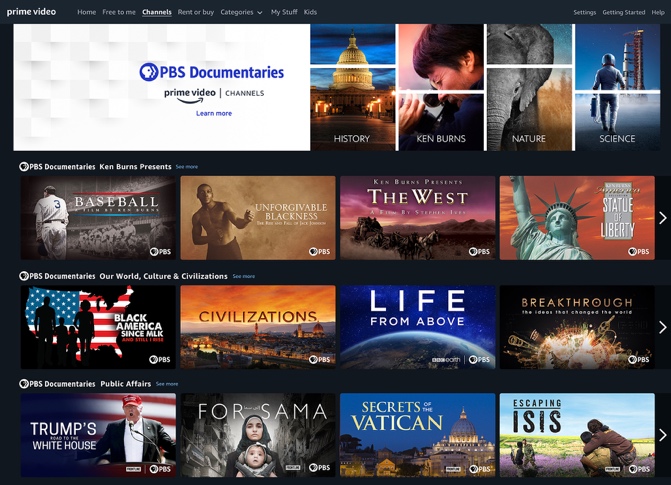Open Breakthrough thumbnail
The width and height of the screenshot is (671, 485).
click(577, 327)
